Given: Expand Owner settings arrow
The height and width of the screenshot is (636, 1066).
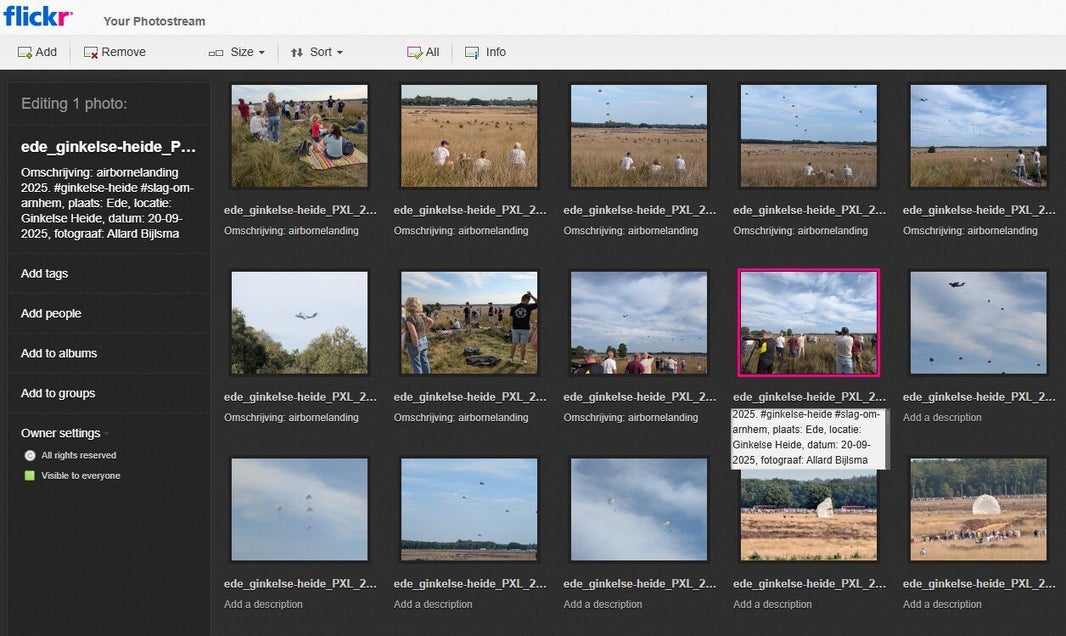Looking at the screenshot, I should pos(107,434).
